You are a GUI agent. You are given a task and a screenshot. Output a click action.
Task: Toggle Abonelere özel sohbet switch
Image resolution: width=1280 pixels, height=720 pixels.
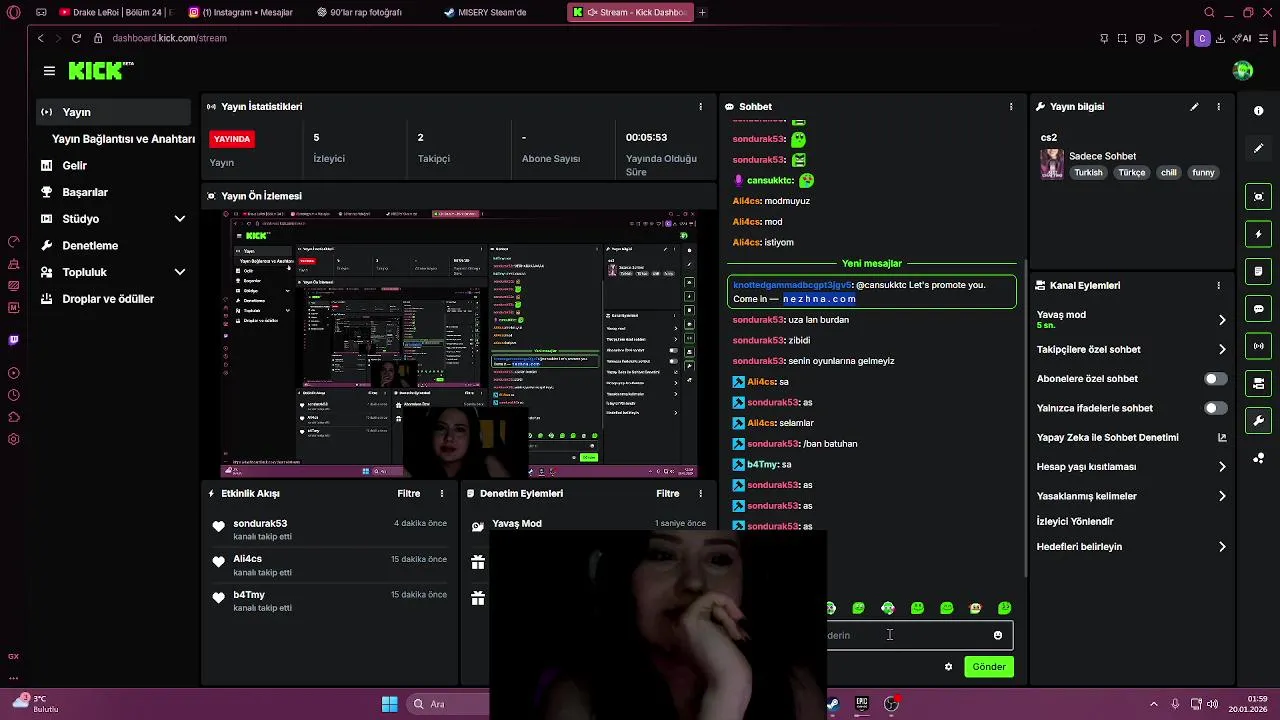pos(1215,379)
